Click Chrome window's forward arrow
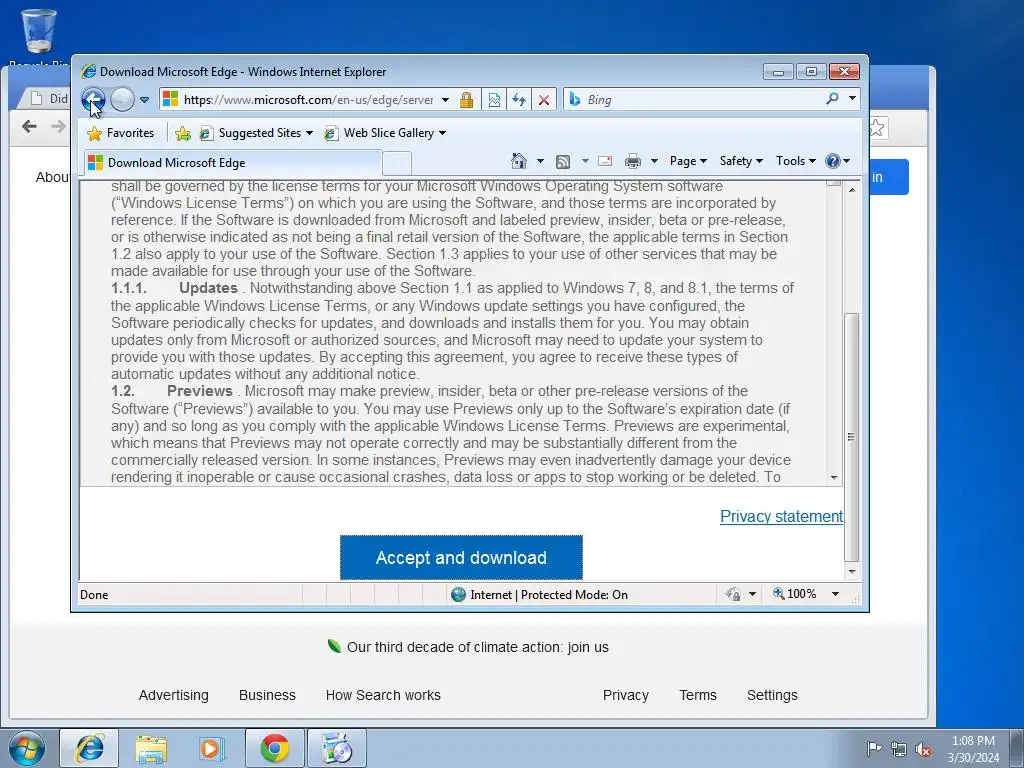 [58, 126]
